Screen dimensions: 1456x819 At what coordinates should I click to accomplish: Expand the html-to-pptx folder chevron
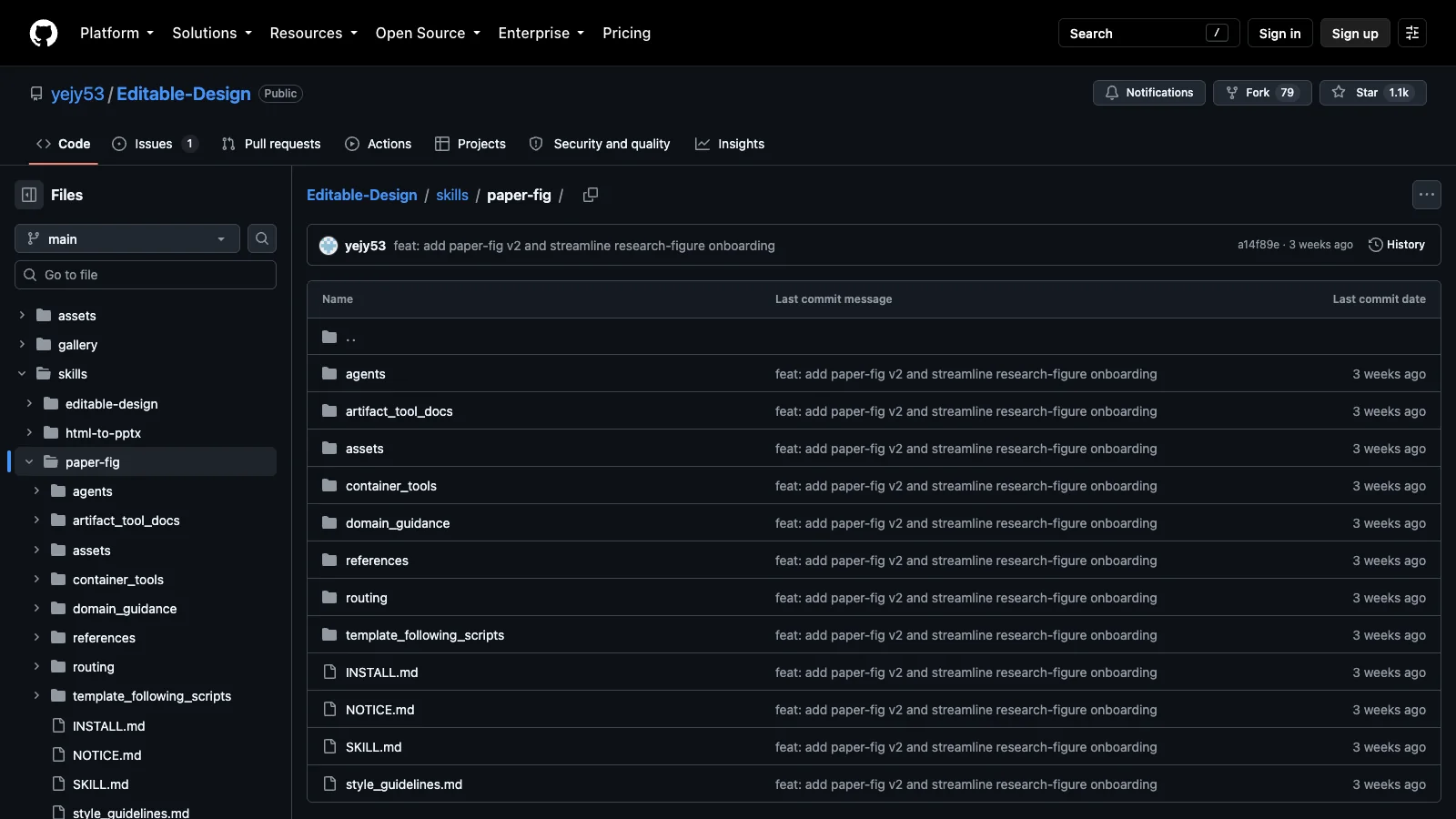coord(29,433)
